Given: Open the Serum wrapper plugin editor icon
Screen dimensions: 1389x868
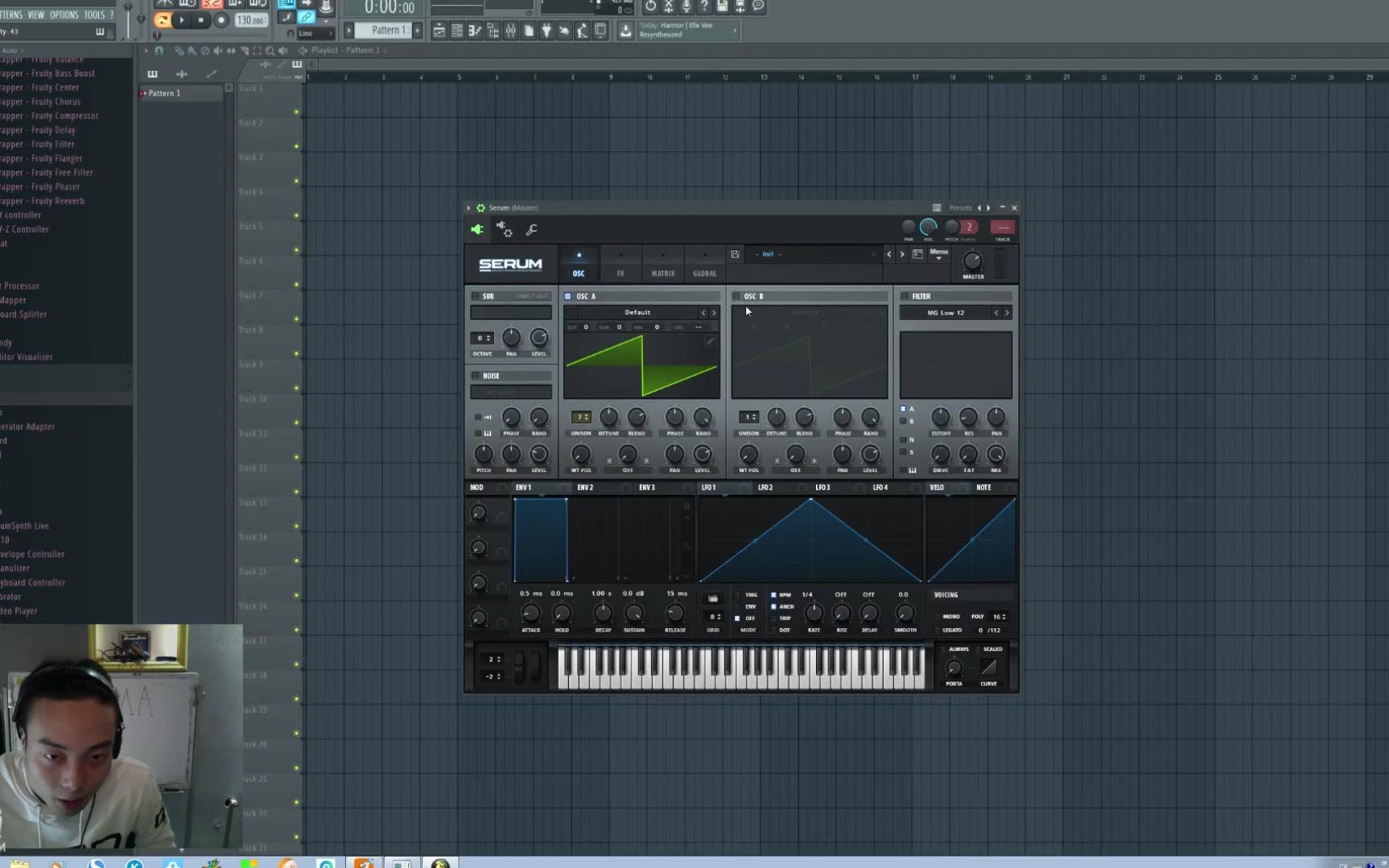Looking at the screenshot, I should [x=477, y=229].
